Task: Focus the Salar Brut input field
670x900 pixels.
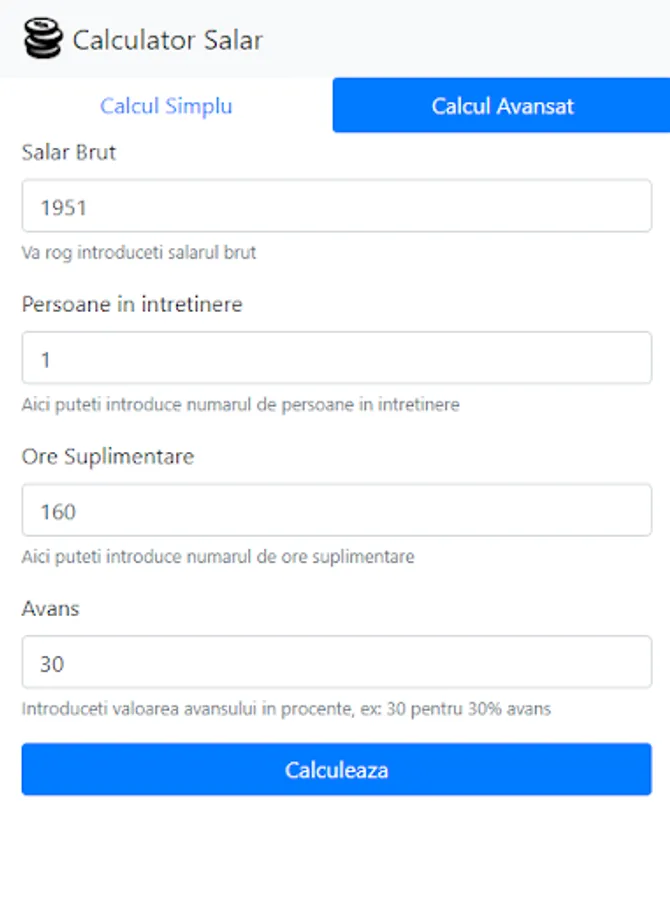Action: pyautogui.click(x=336, y=207)
